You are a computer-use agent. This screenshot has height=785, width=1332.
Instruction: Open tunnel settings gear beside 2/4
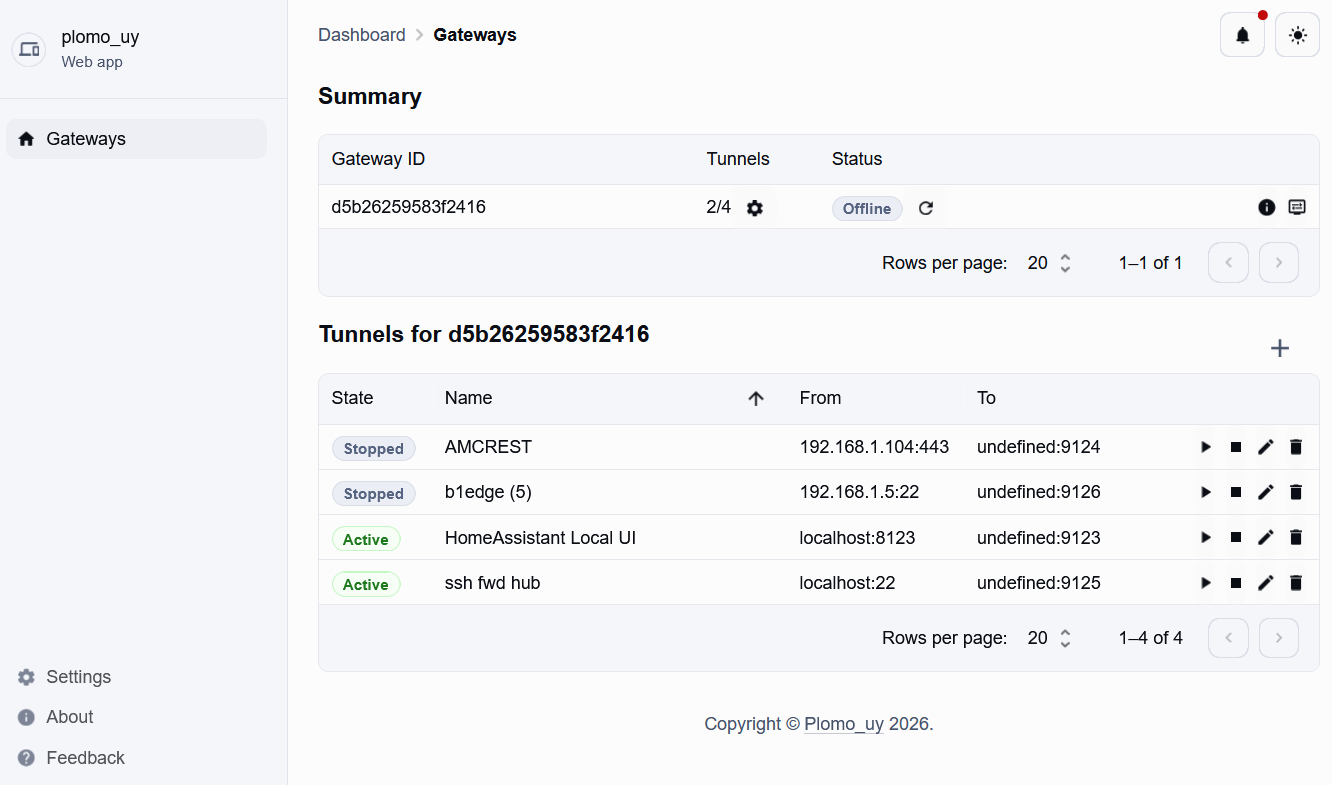(755, 208)
